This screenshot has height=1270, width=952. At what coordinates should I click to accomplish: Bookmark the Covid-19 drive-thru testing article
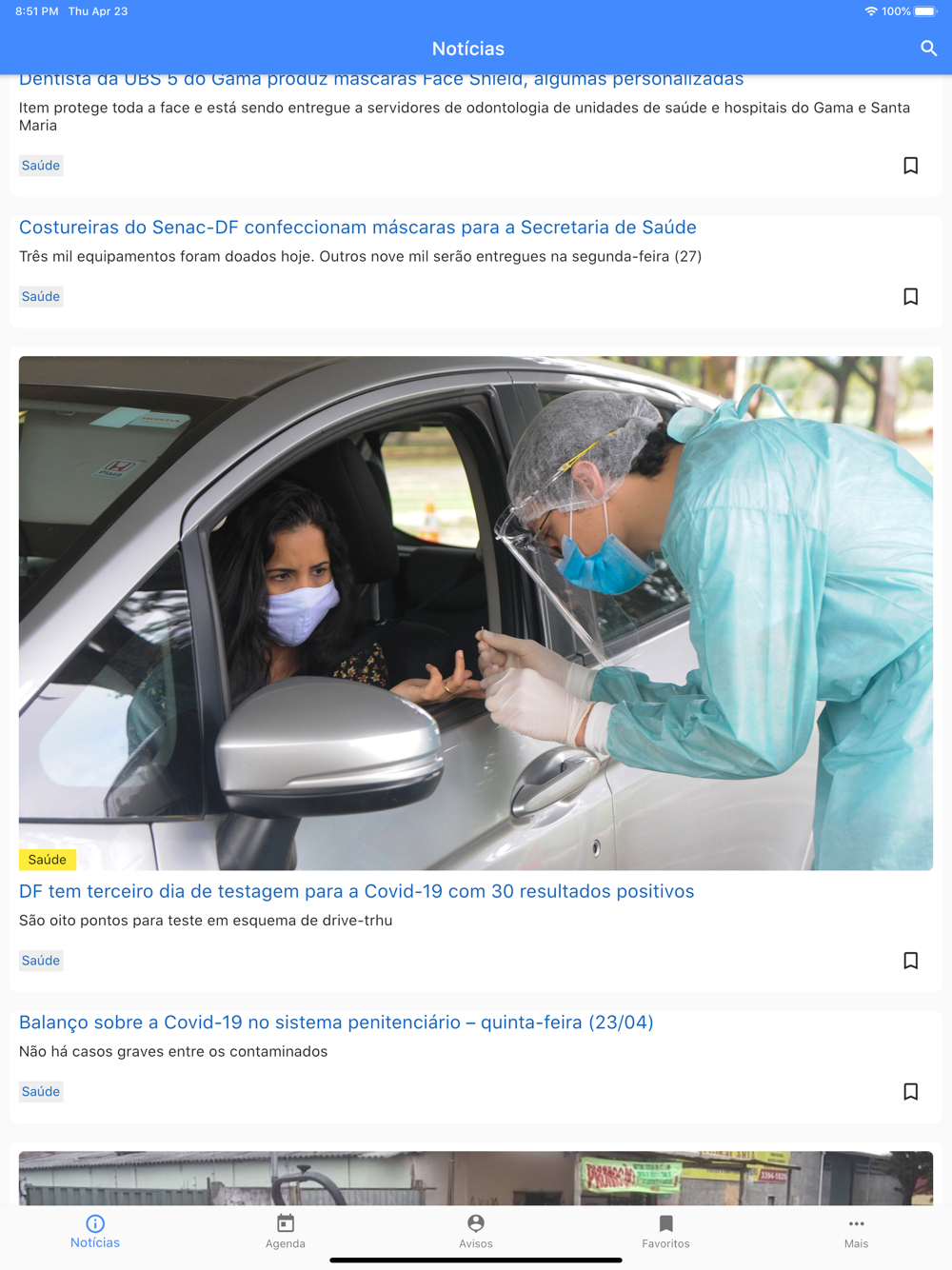click(910, 961)
